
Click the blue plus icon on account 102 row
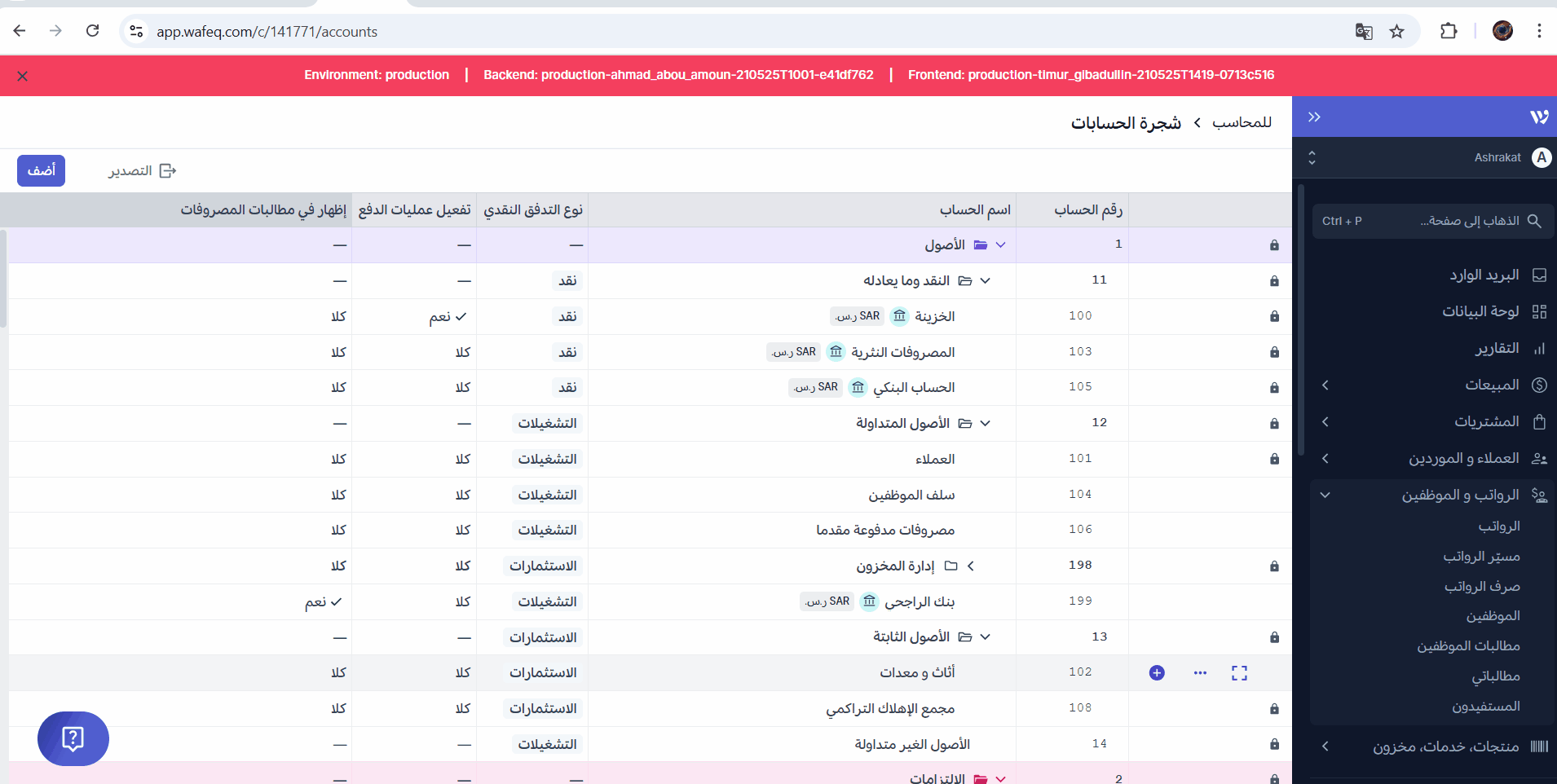click(1157, 673)
